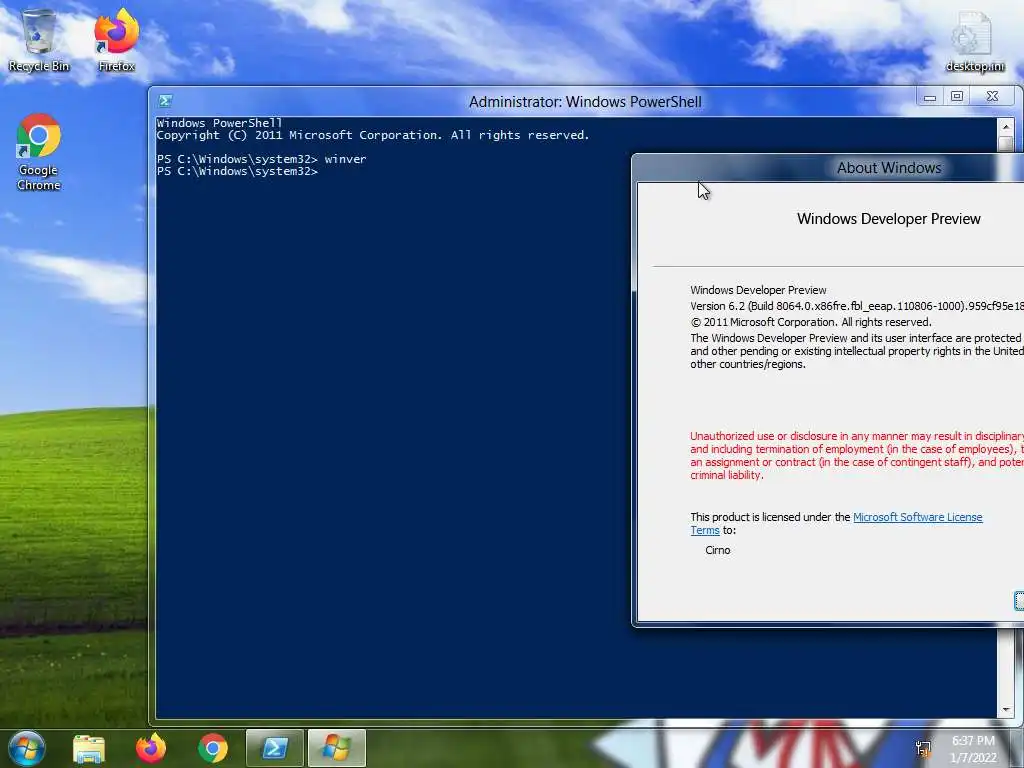Open the network icon in system tray
1024x768 pixels.
(x=923, y=749)
